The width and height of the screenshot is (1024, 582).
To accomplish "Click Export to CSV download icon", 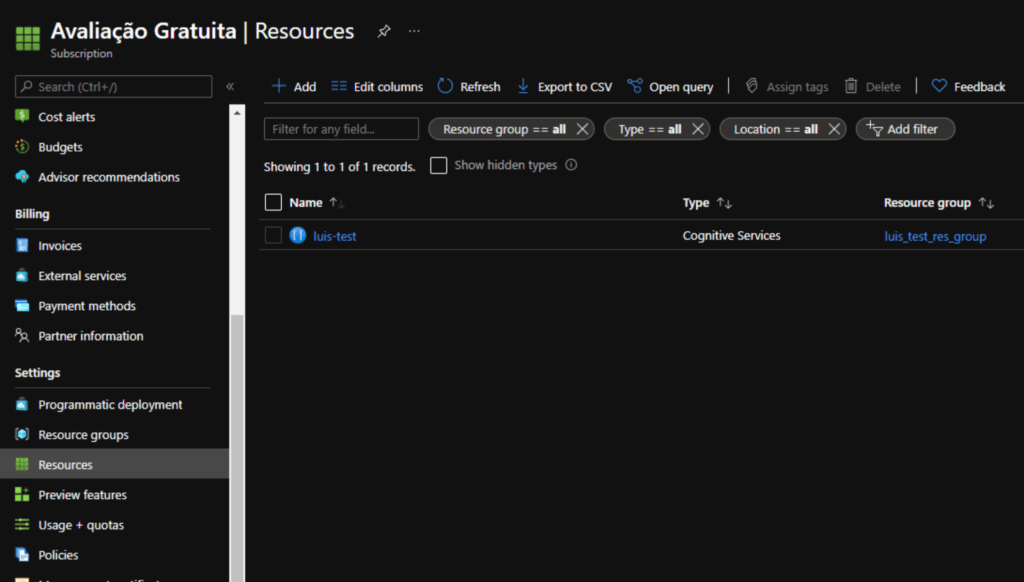I will pyautogui.click(x=523, y=87).
